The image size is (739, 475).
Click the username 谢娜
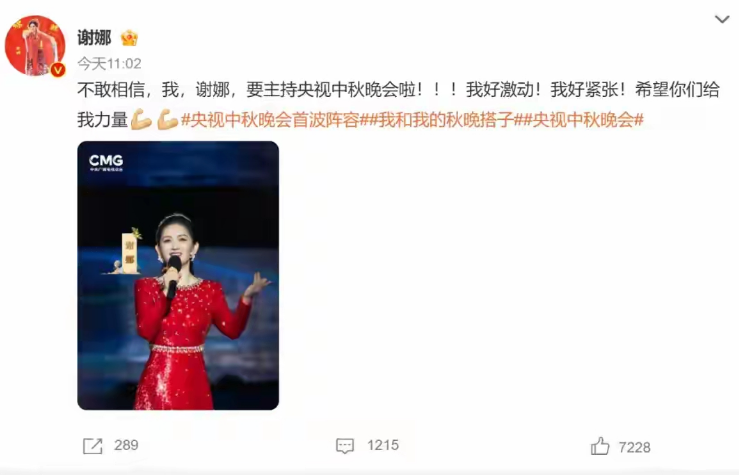tap(94, 38)
